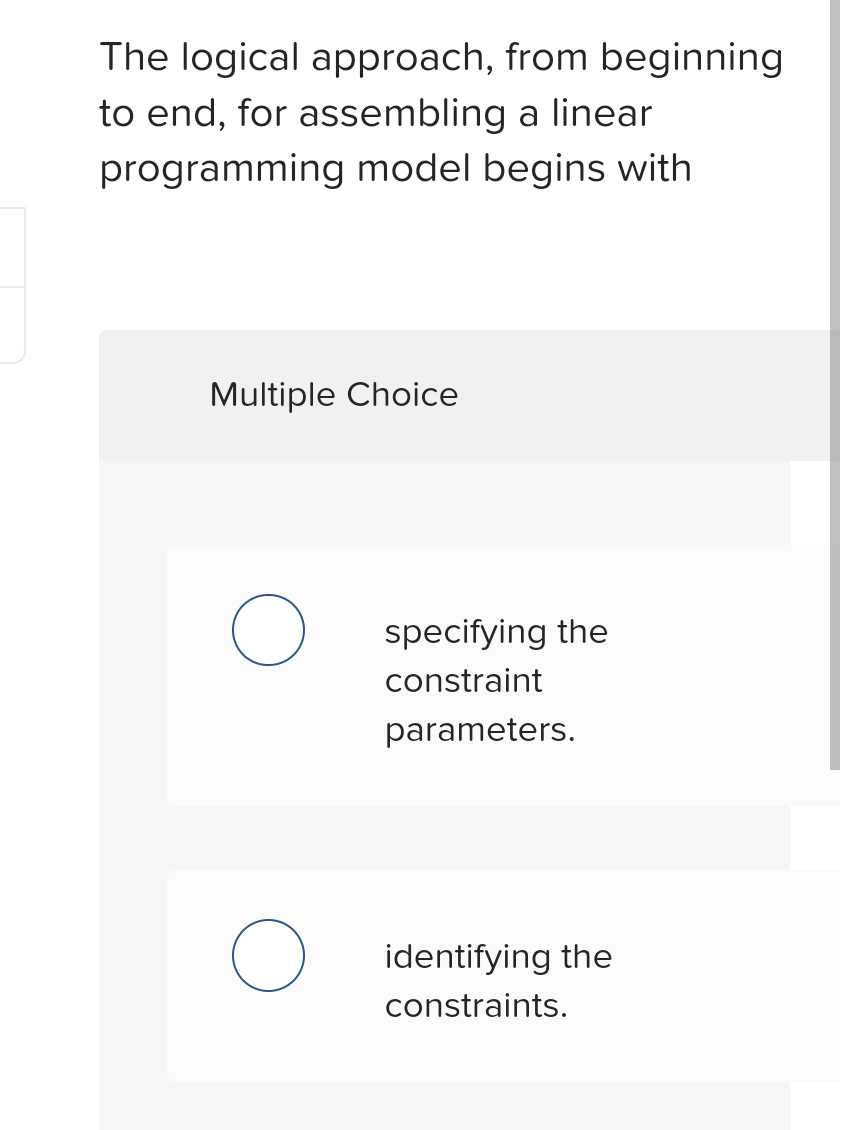
Task: Select the 'specifying the constraint parameters' radio button
Action: click(x=268, y=630)
